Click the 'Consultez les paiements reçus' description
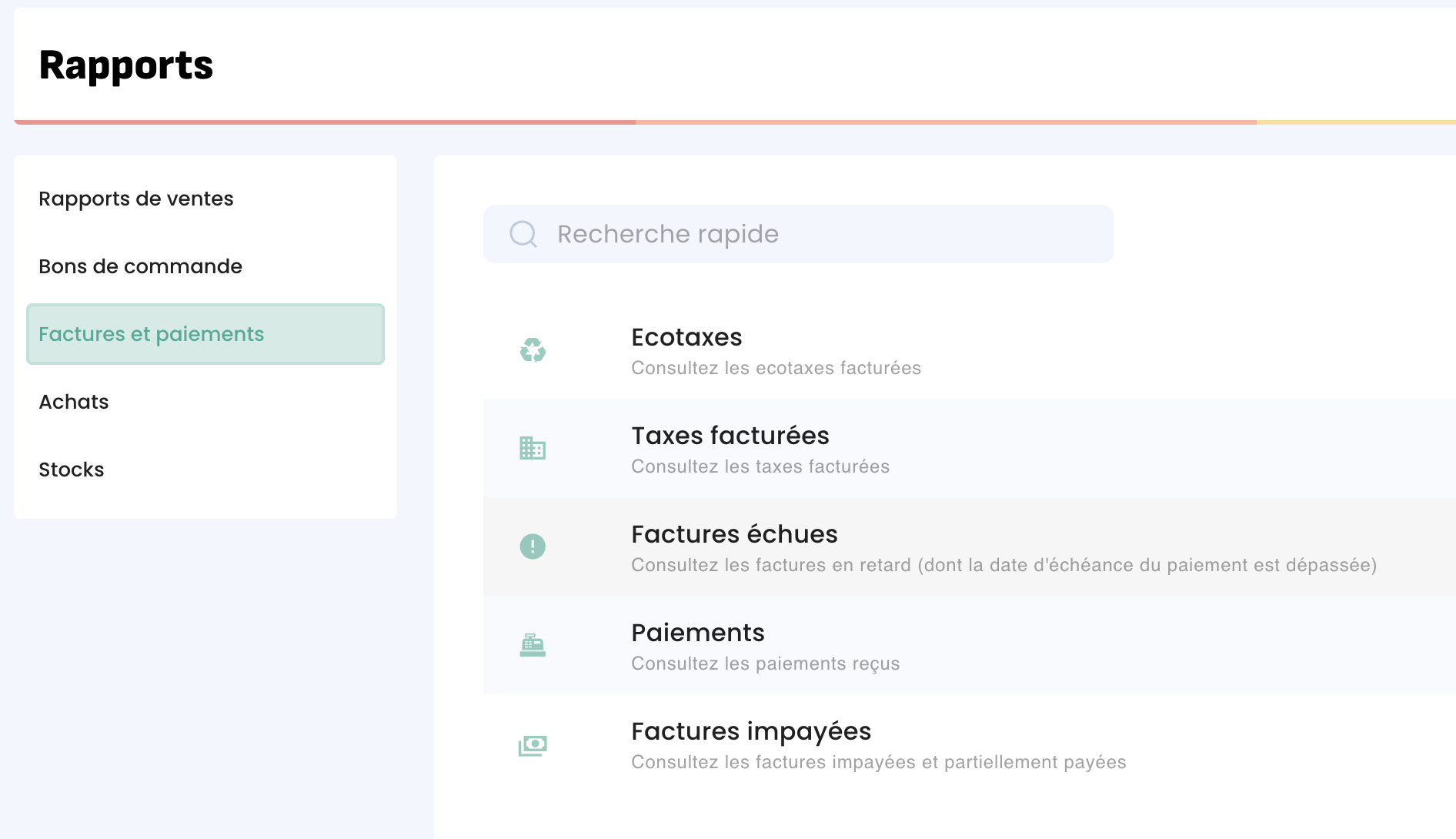This screenshot has height=839, width=1456. pos(765,664)
